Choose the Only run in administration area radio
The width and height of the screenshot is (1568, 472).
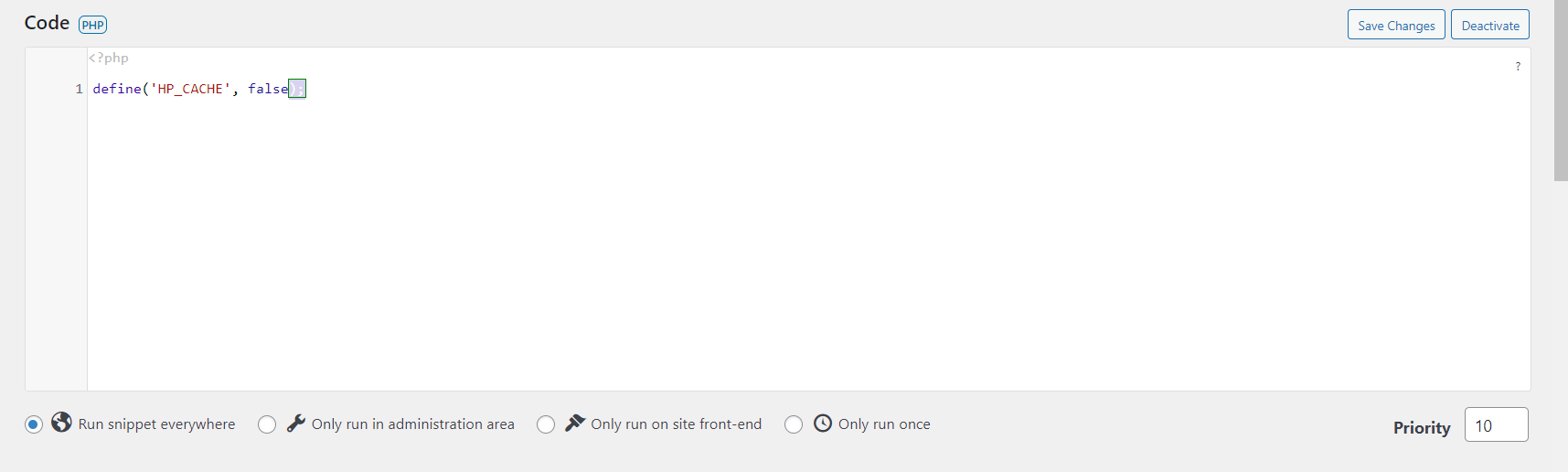coord(267,424)
